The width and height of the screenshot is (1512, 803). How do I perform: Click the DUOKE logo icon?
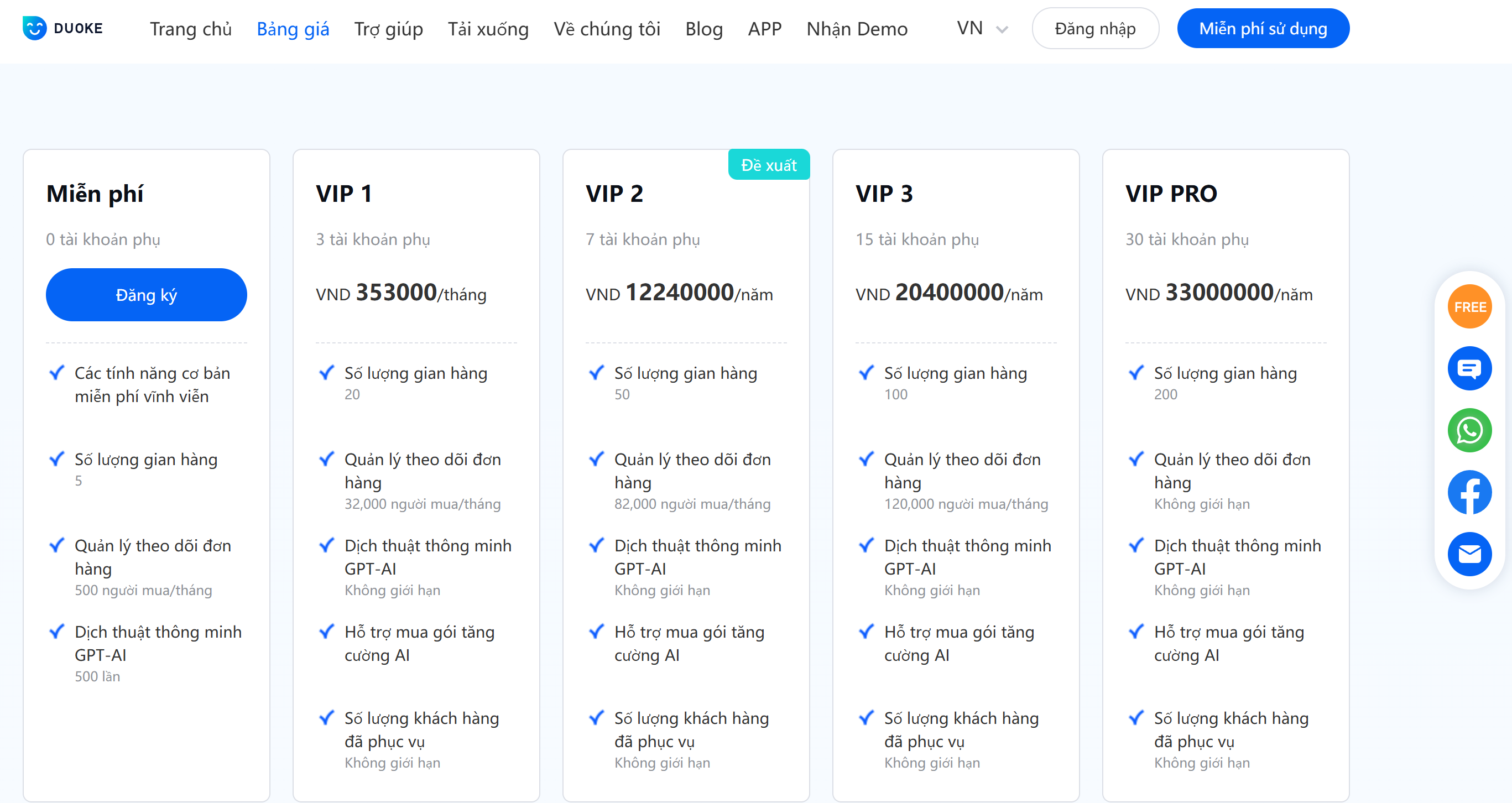[x=35, y=28]
